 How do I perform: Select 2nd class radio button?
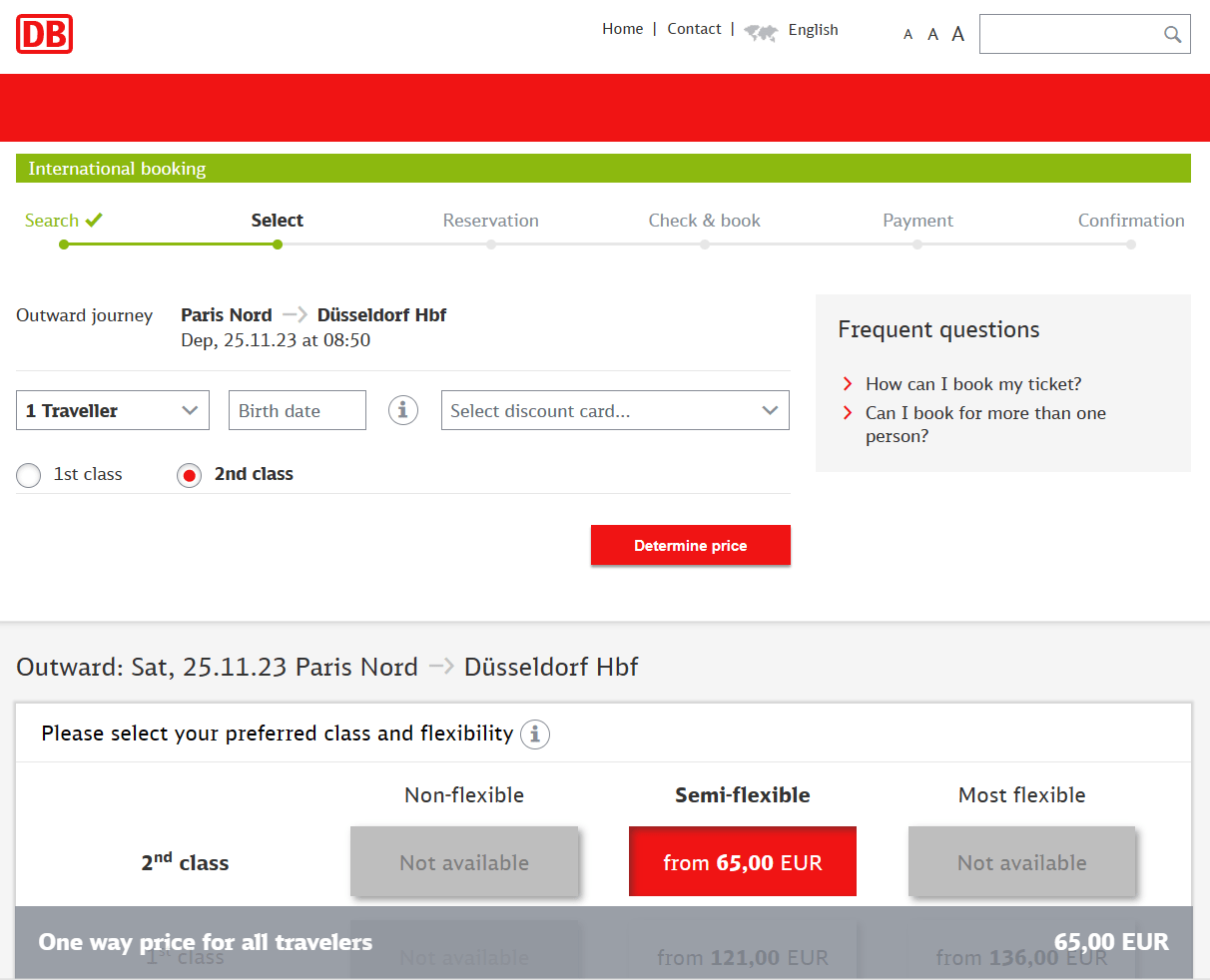189,475
